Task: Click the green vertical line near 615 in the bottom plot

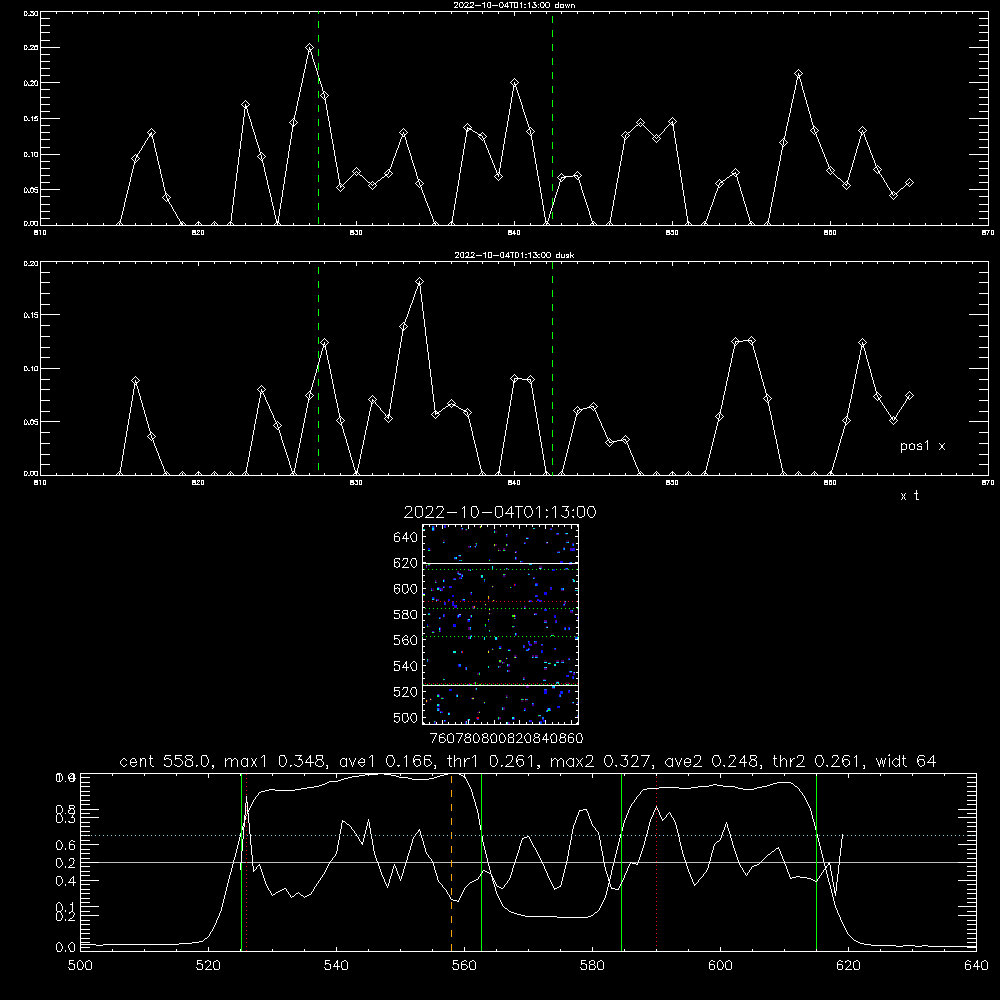Action: (x=816, y=862)
